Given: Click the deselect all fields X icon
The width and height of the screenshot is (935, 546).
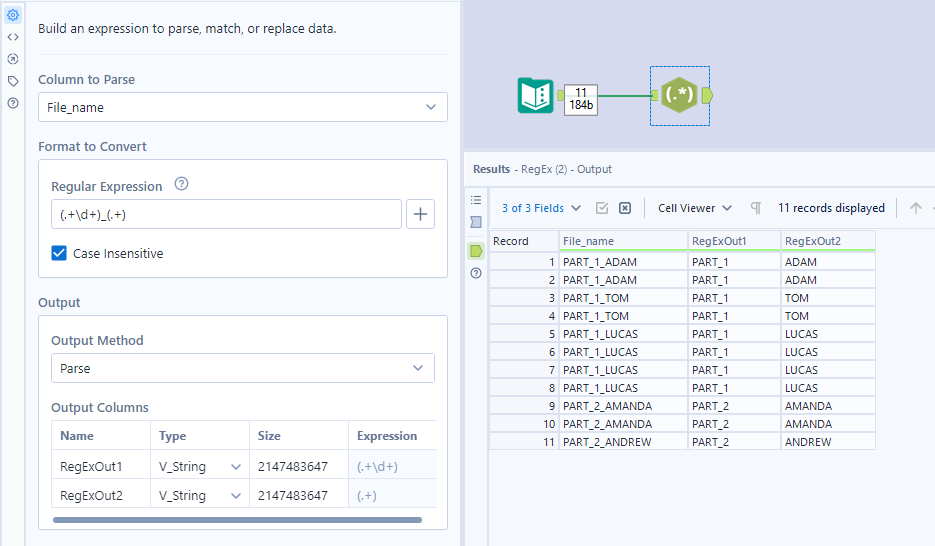Looking at the screenshot, I should [x=625, y=208].
